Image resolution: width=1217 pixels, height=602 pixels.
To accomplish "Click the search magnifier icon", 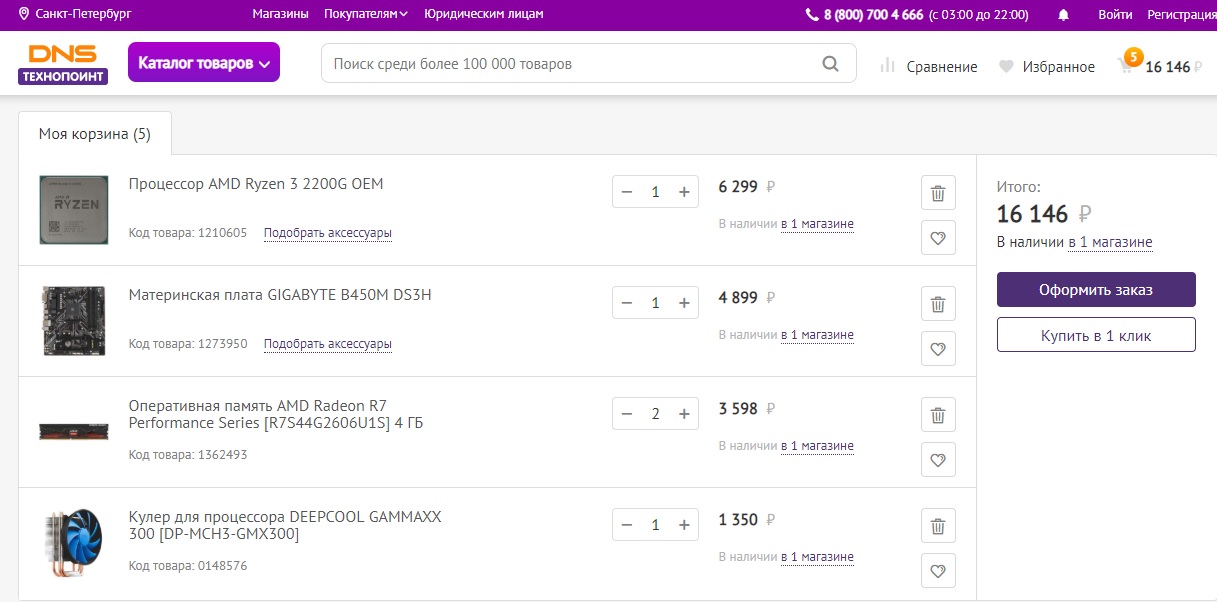I will [830, 64].
